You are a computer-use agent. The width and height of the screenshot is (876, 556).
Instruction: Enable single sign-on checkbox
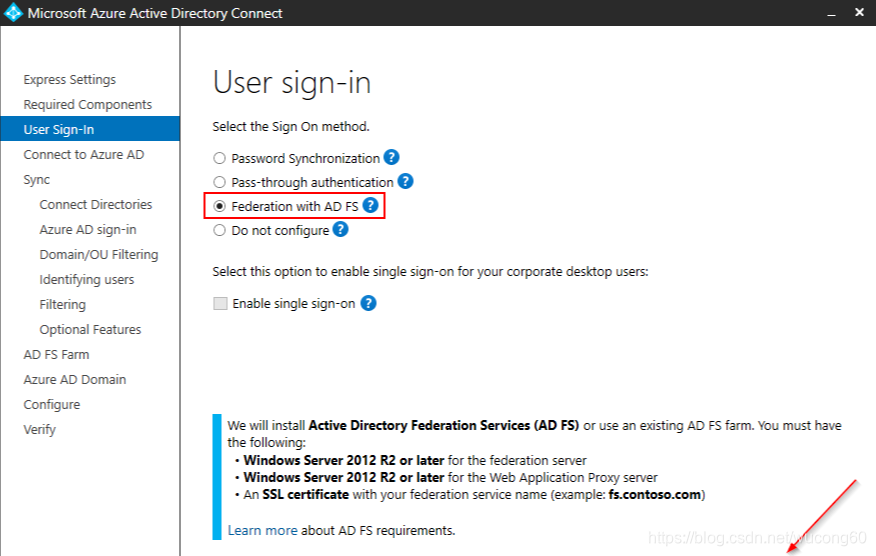tap(220, 303)
